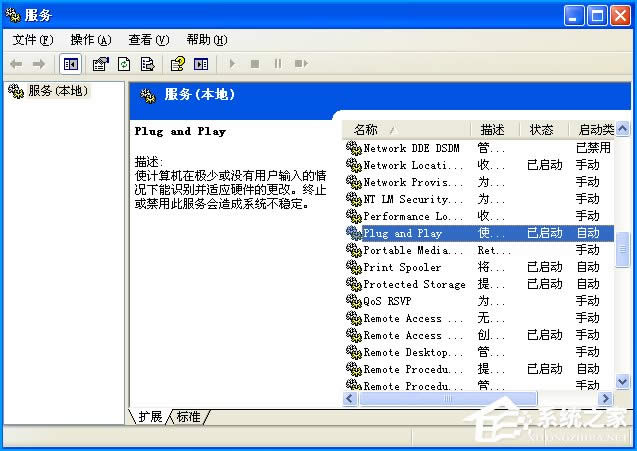Select the Print Spooler service row
This screenshot has height=451, width=637.
click(402, 267)
